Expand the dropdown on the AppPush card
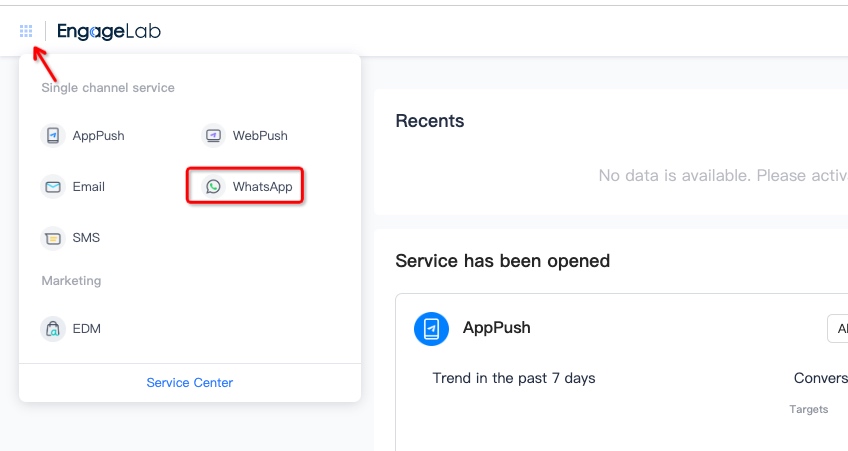The width and height of the screenshot is (848, 451). coord(838,328)
